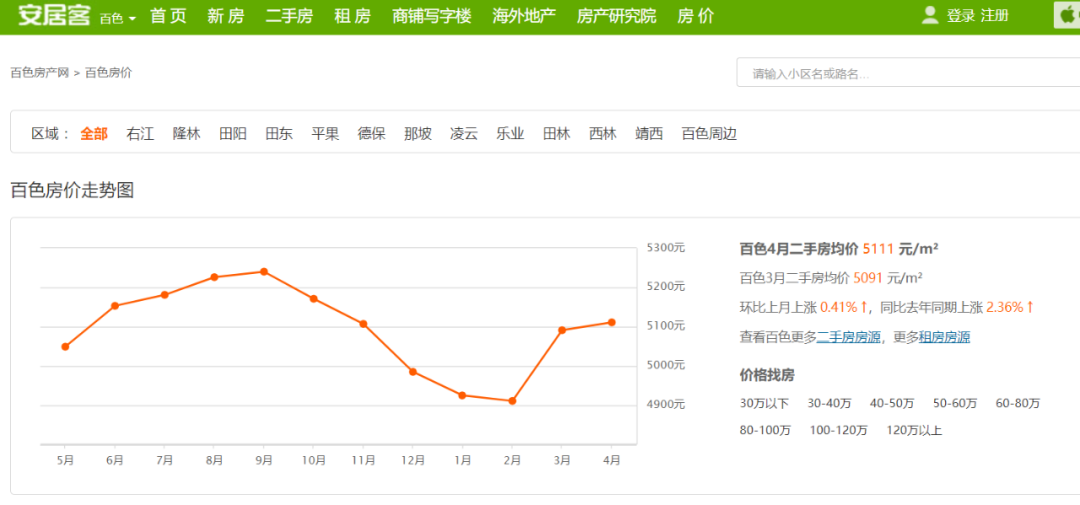Filter by 40-50万 price range
1080x505 pixels.
892,404
